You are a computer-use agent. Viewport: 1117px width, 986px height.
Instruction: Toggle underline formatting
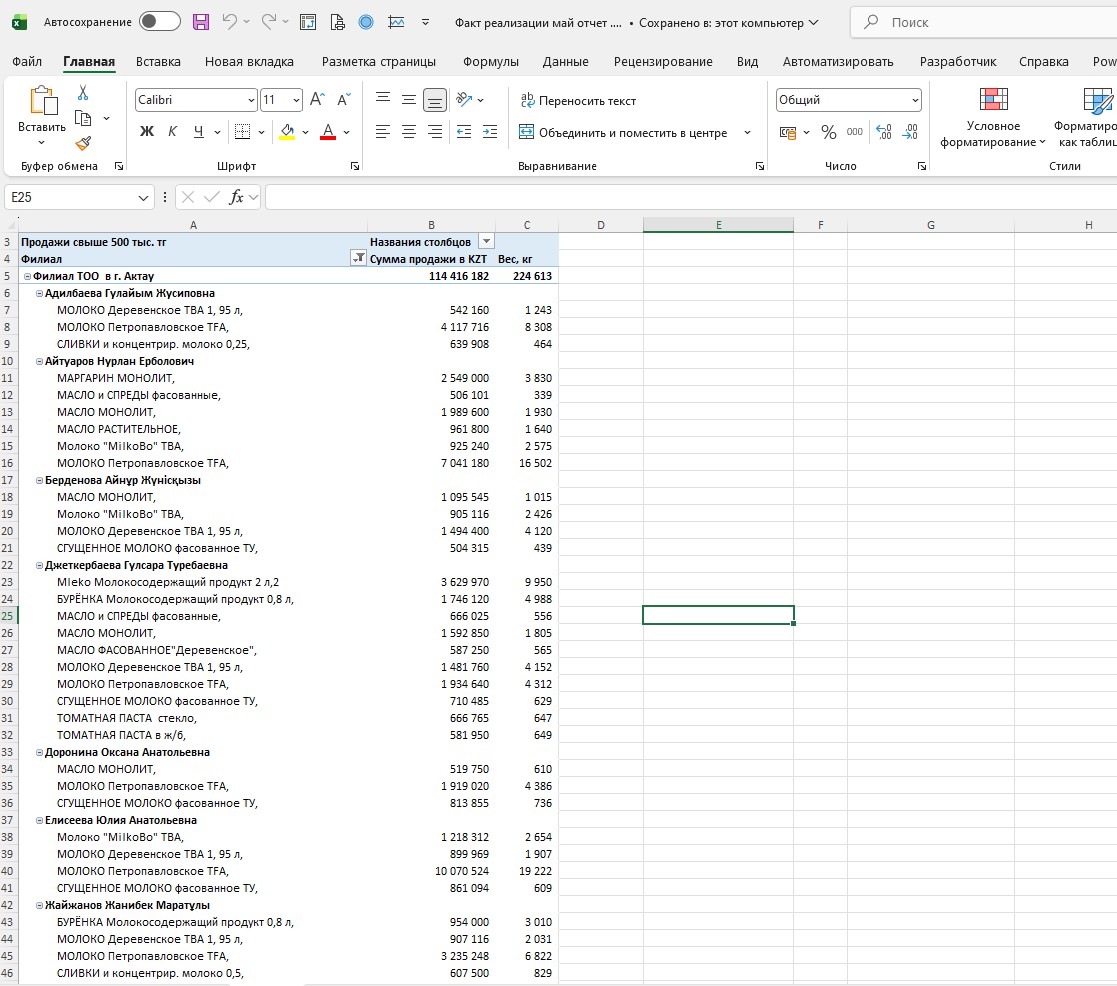pos(199,132)
